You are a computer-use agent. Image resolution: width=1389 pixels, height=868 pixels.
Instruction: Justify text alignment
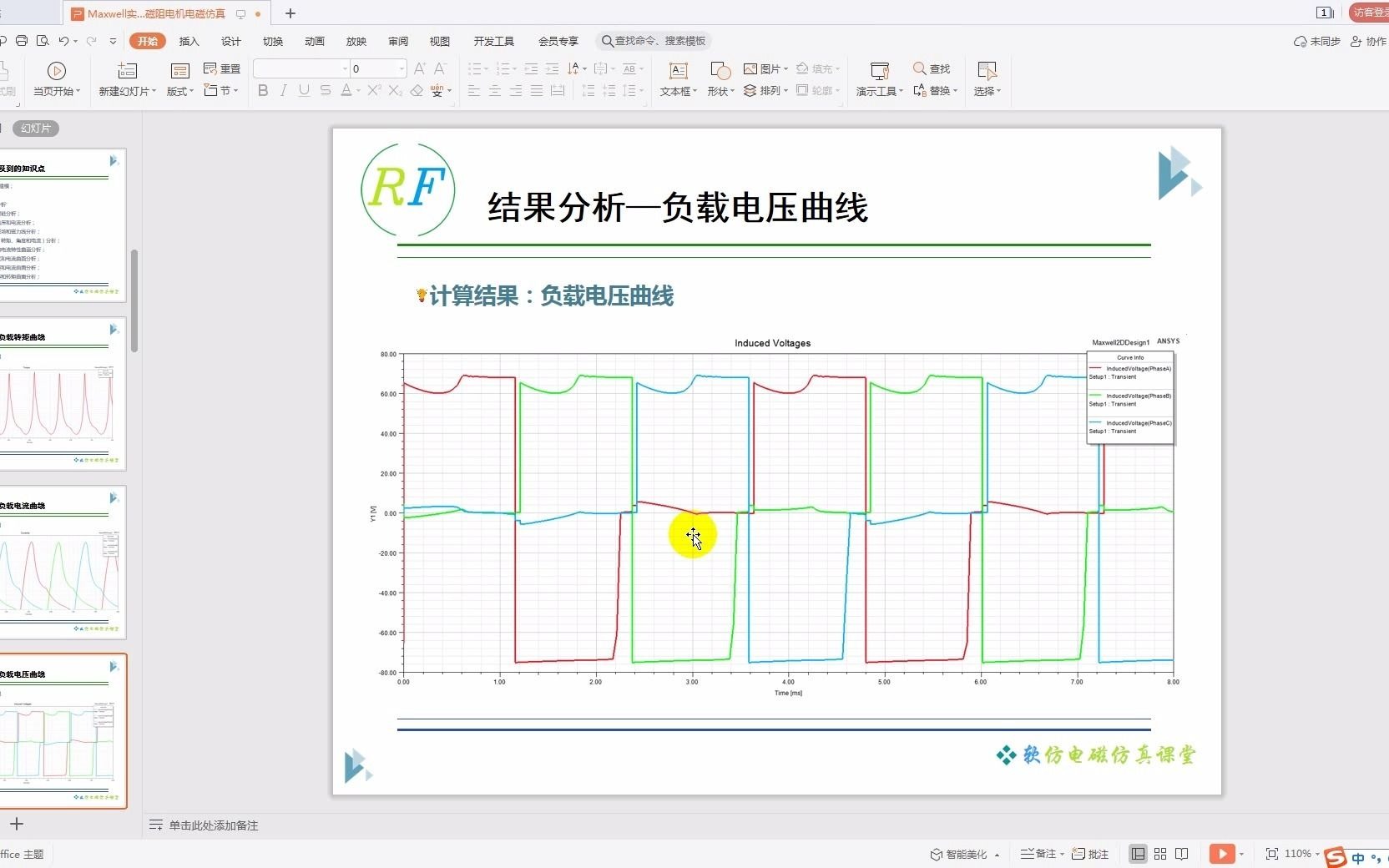click(x=537, y=90)
